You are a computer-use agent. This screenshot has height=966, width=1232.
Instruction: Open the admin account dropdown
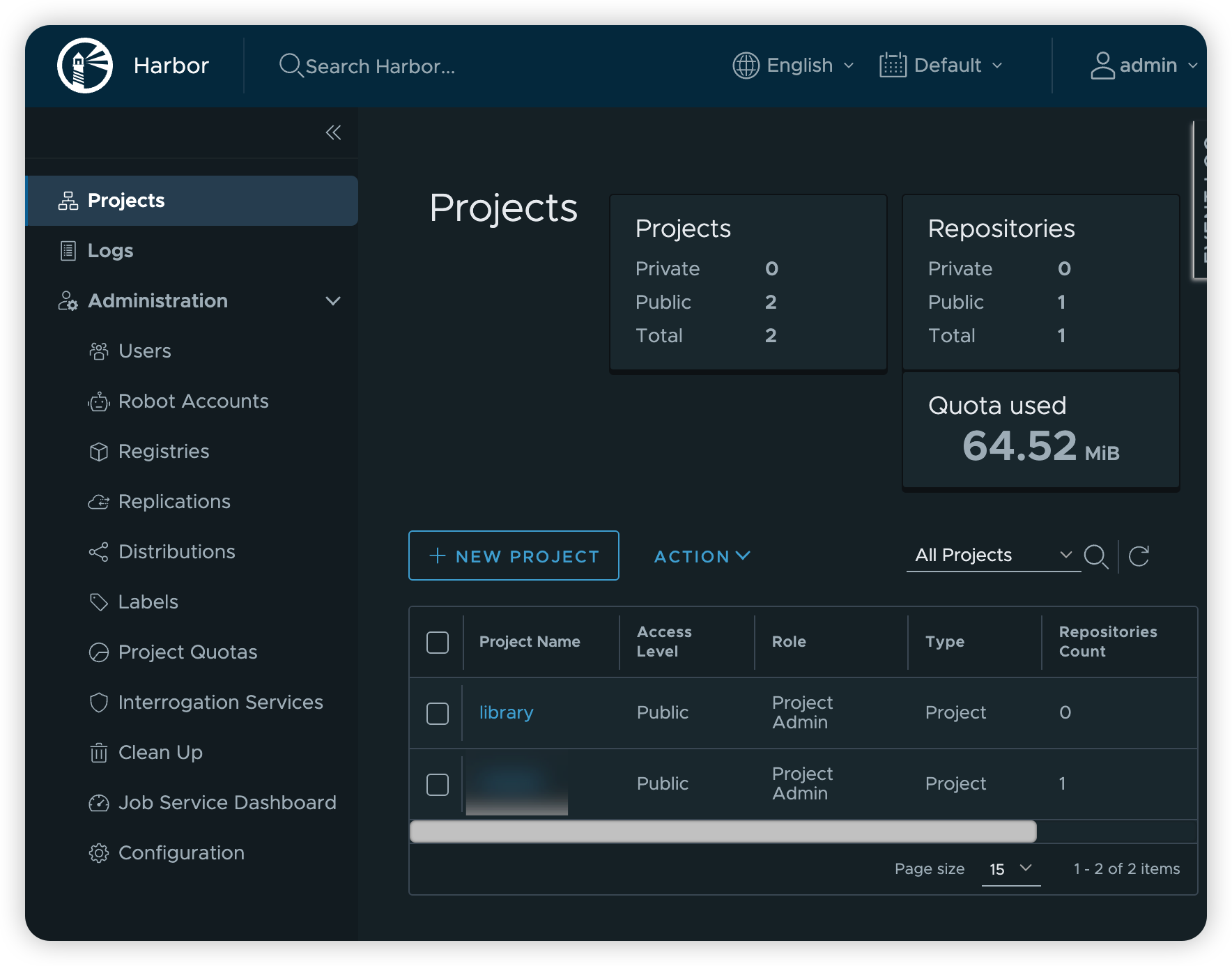pos(1144,66)
